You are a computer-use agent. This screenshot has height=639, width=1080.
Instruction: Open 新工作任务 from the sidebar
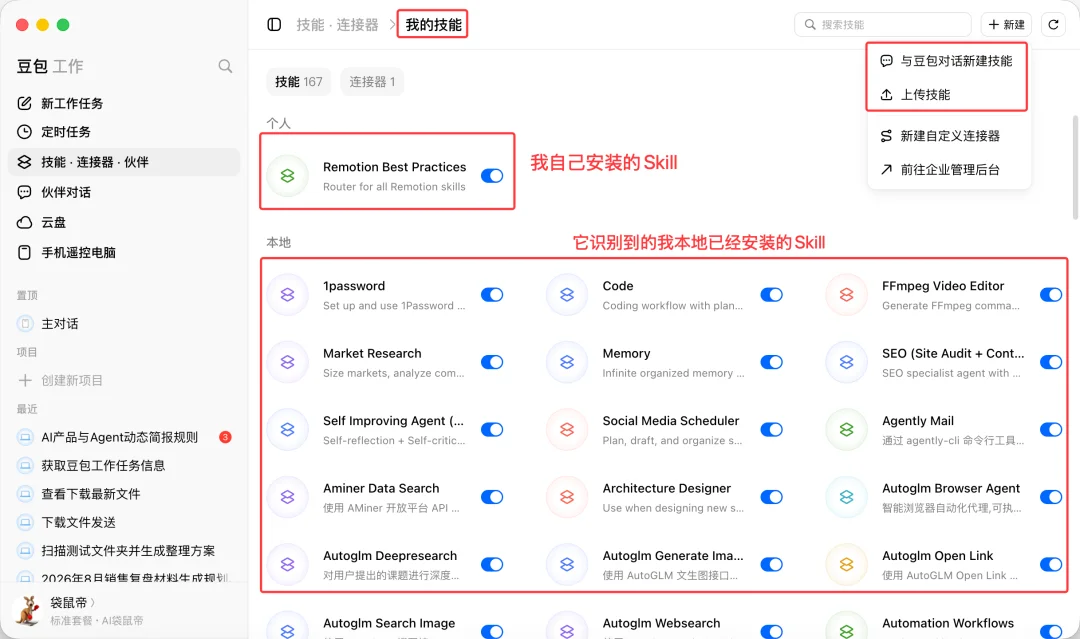124,103
